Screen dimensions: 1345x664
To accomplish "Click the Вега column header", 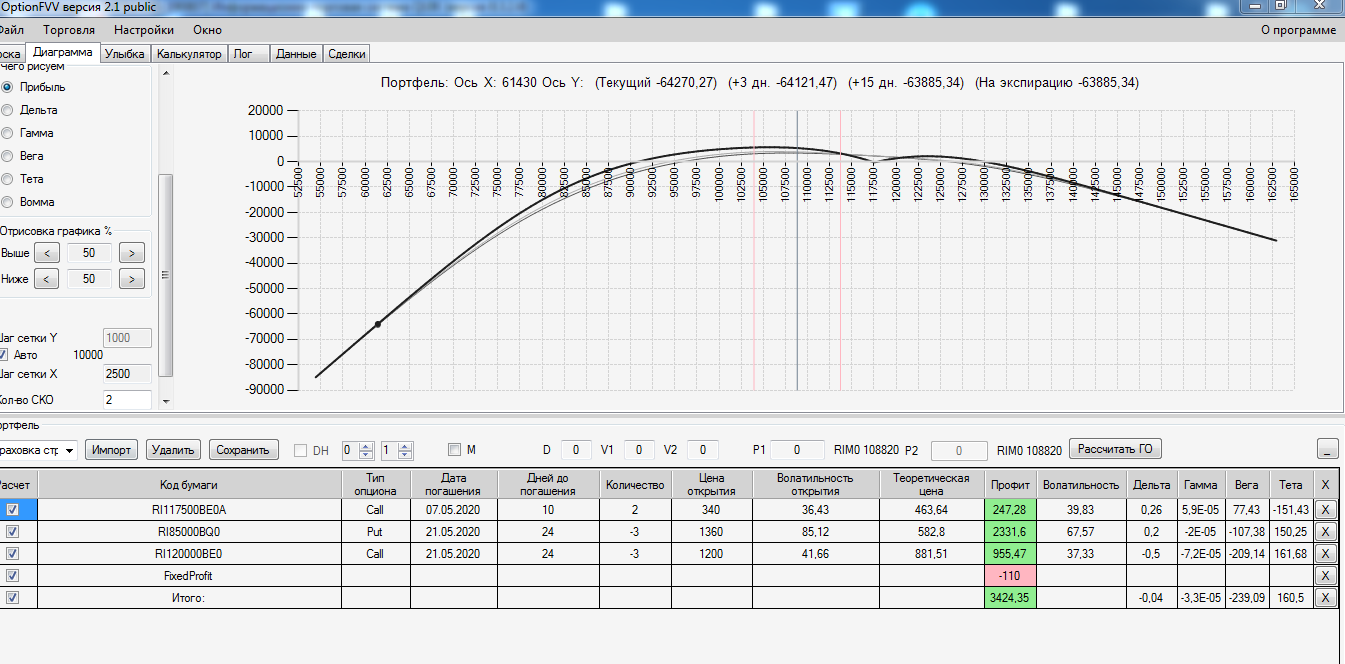I will [1248, 485].
